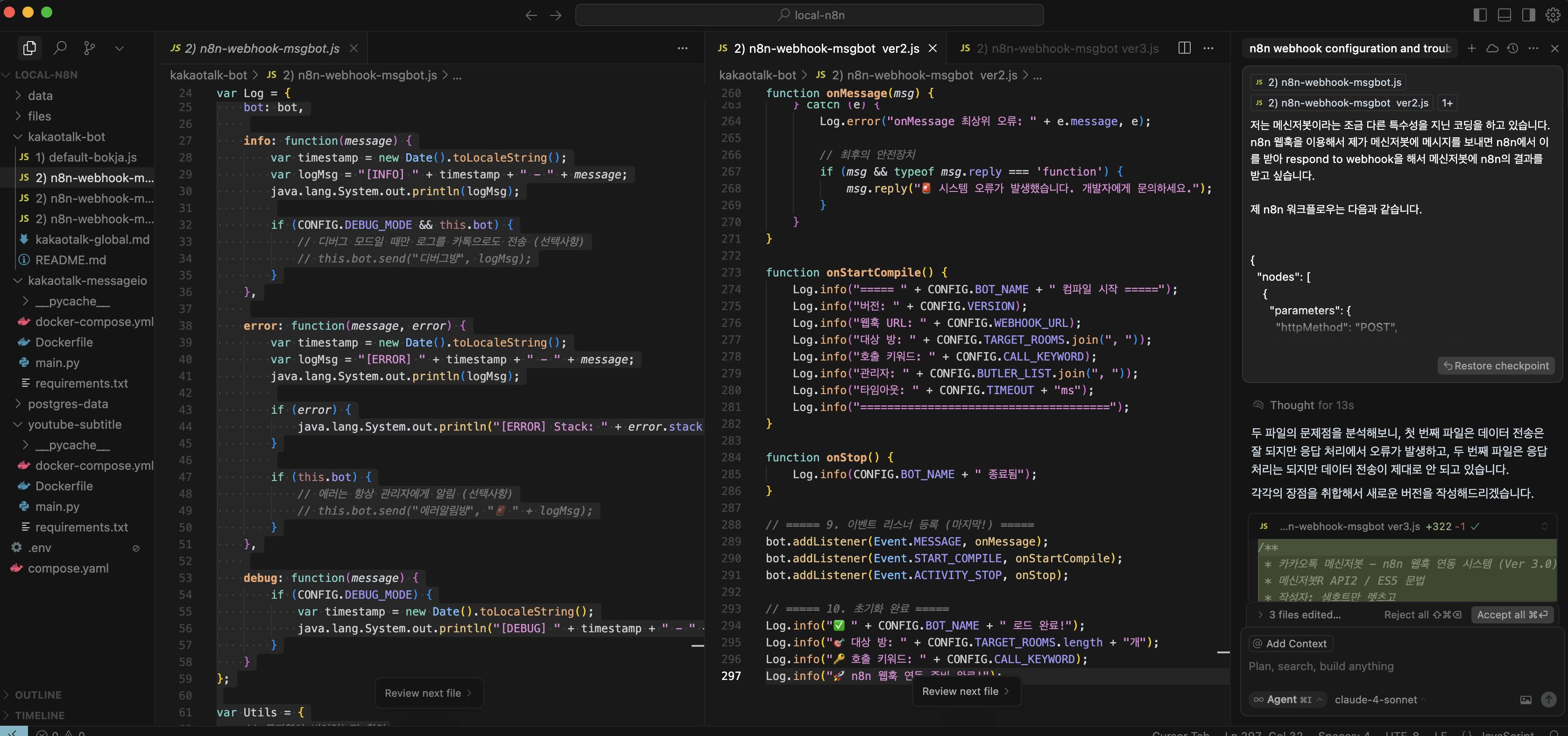Click kakaotalk-bot breadcrumb in right editor

757,75
